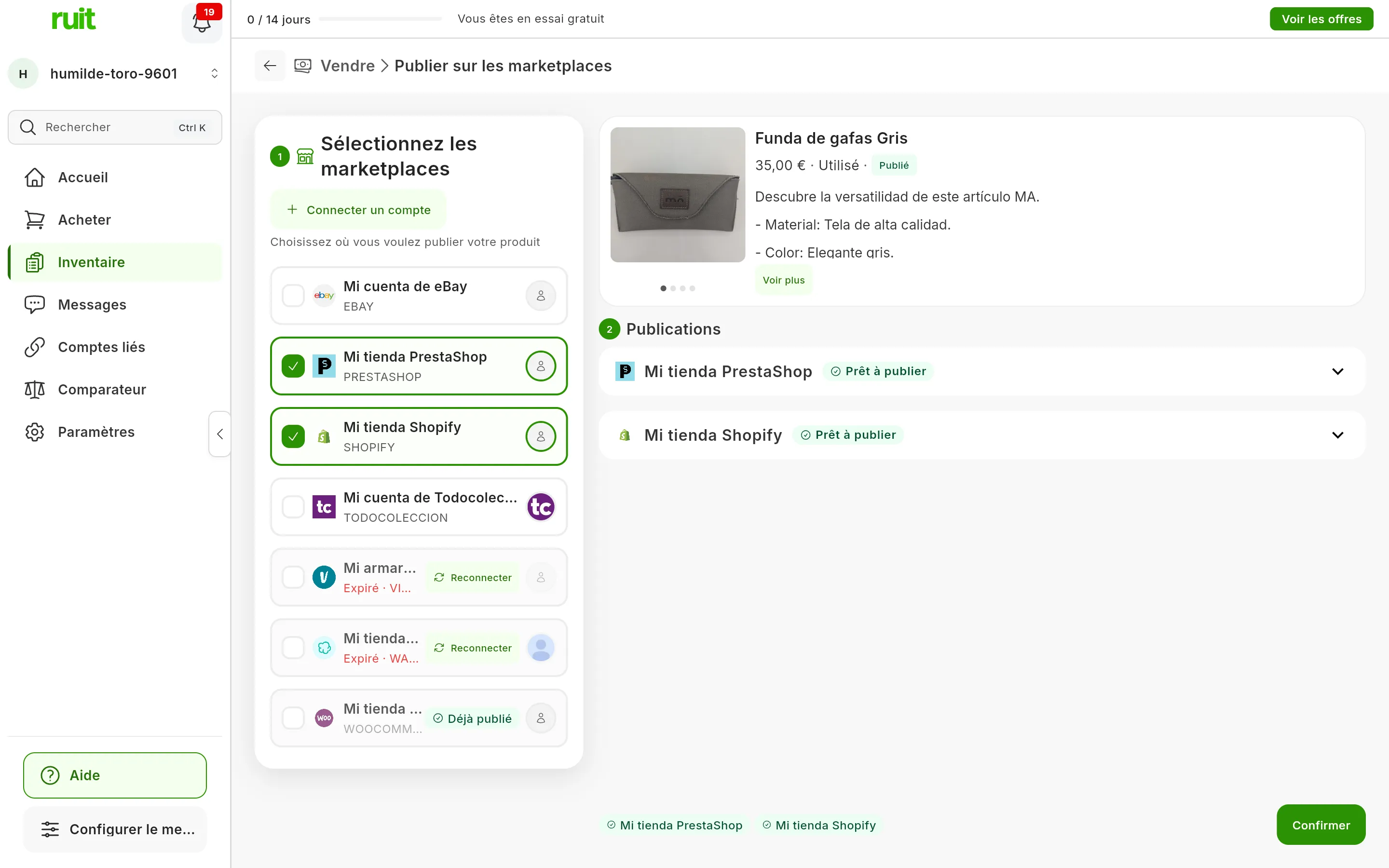Click the storefront icon beside Sélectionnez title

click(x=305, y=156)
